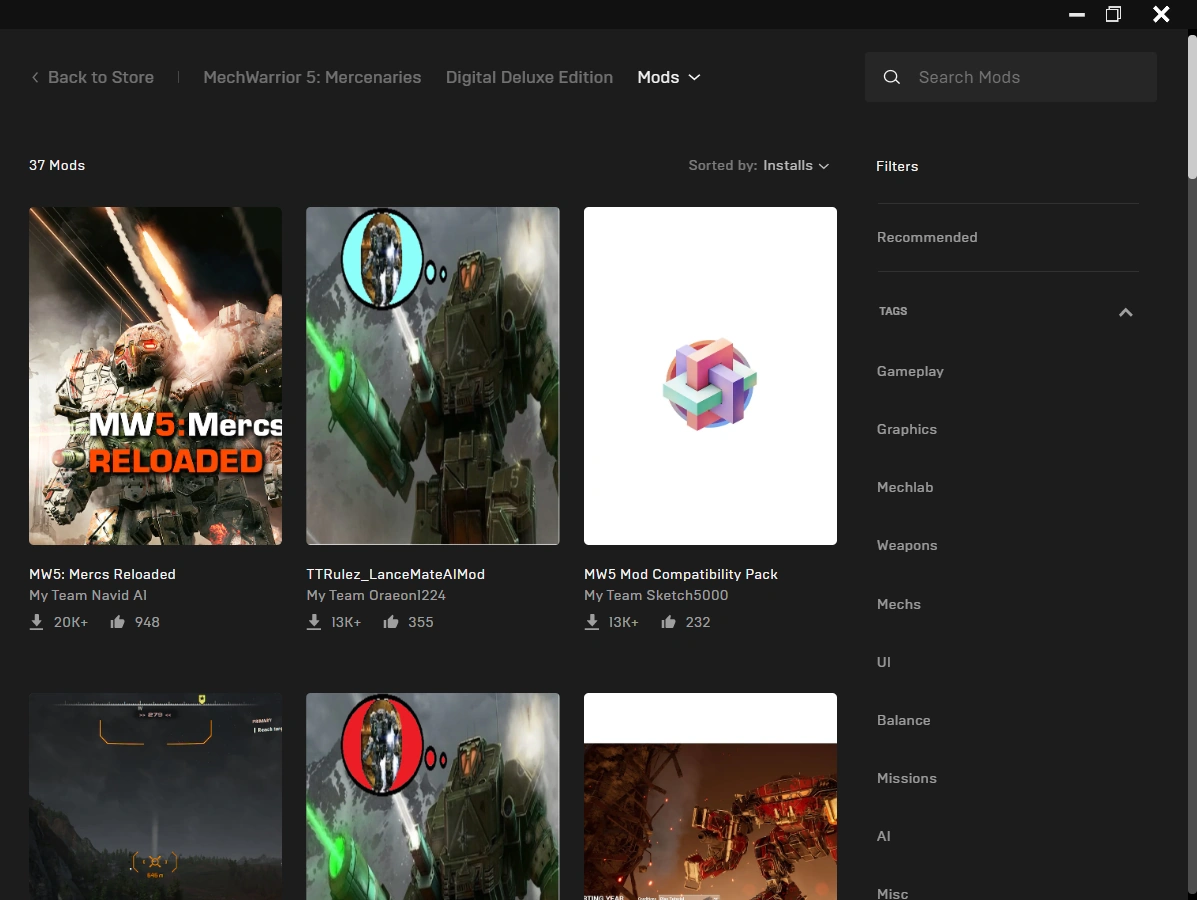The image size is (1197, 900).
Task: Open TTRulez_LanceMateAIMod thumbnail with cyan bubble
Action: [433, 376]
